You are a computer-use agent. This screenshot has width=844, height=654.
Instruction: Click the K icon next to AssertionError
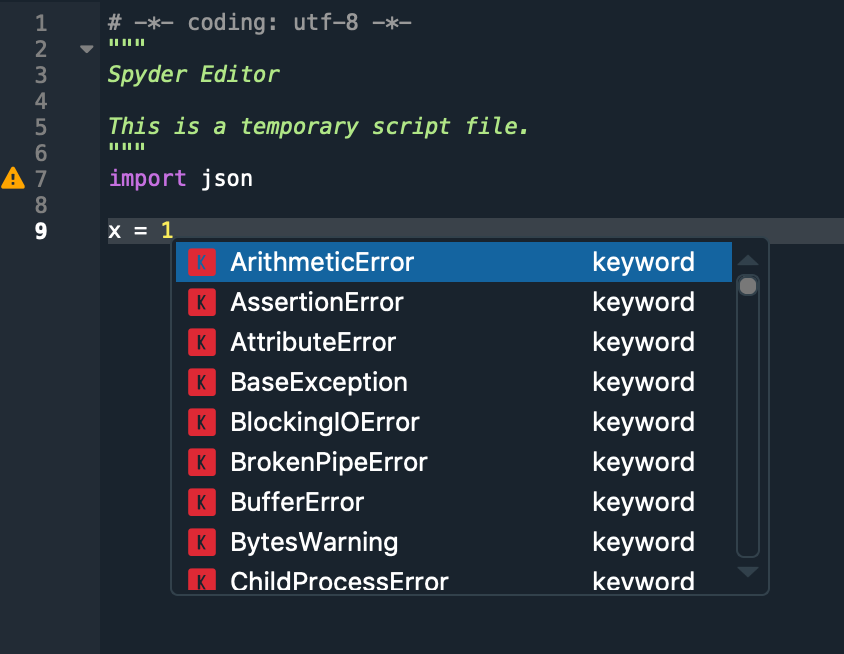[202, 301]
